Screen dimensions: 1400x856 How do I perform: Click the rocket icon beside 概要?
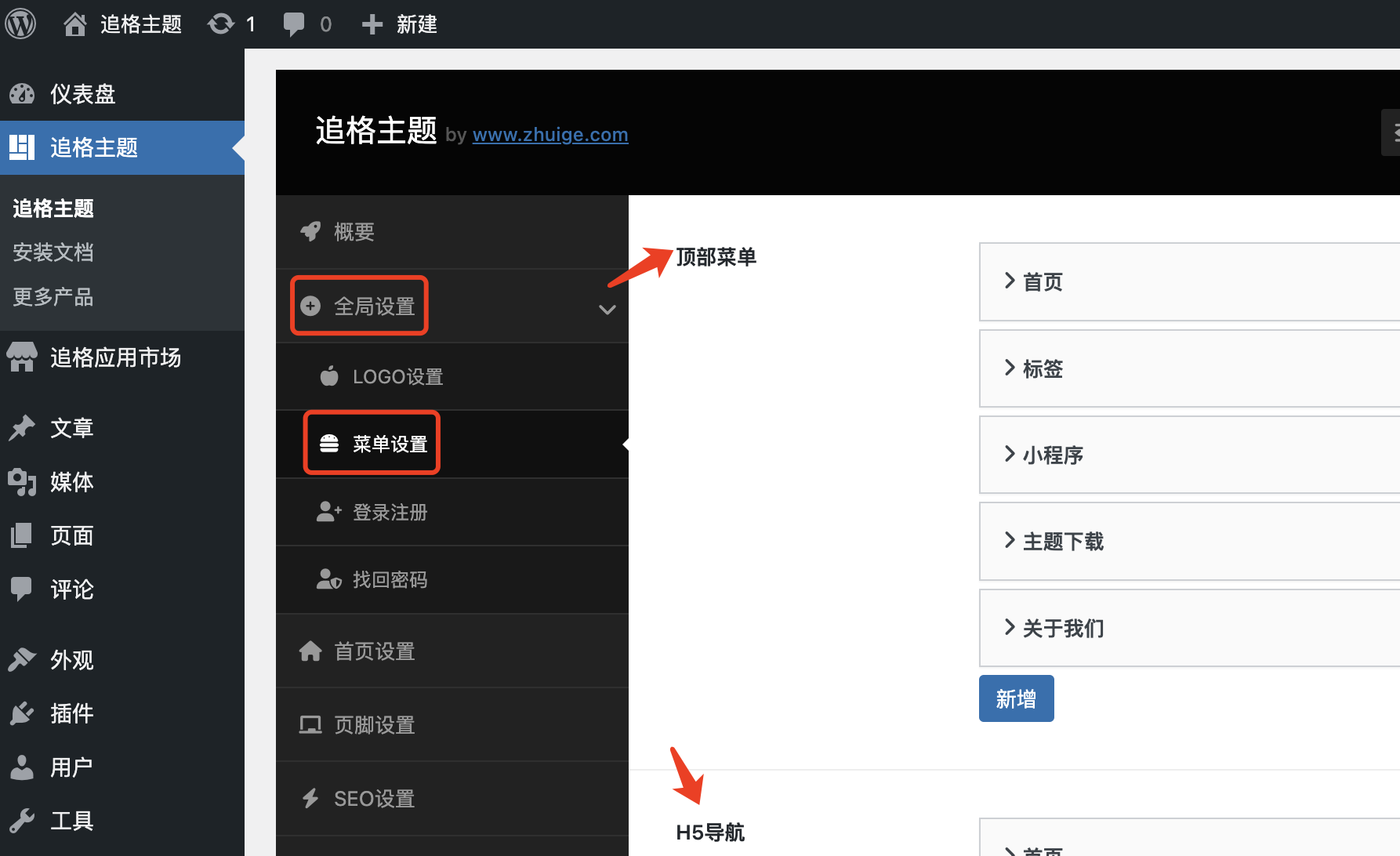pyautogui.click(x=310, y=231)
